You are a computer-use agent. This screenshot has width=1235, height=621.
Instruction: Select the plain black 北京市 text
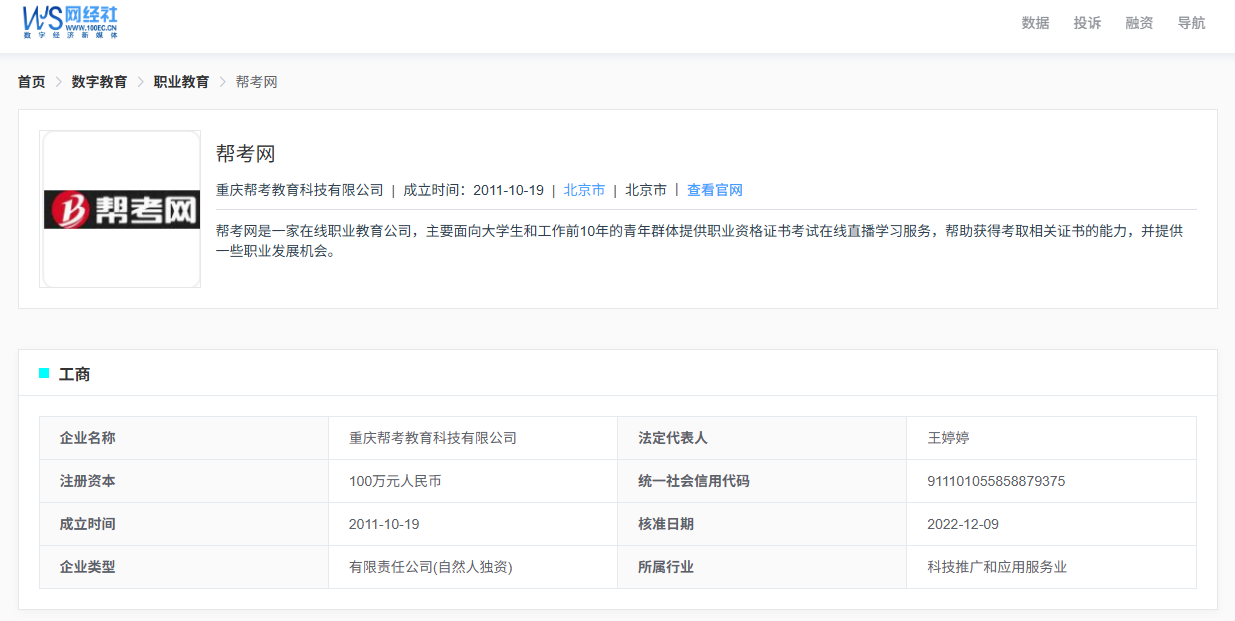click(646, 190)
